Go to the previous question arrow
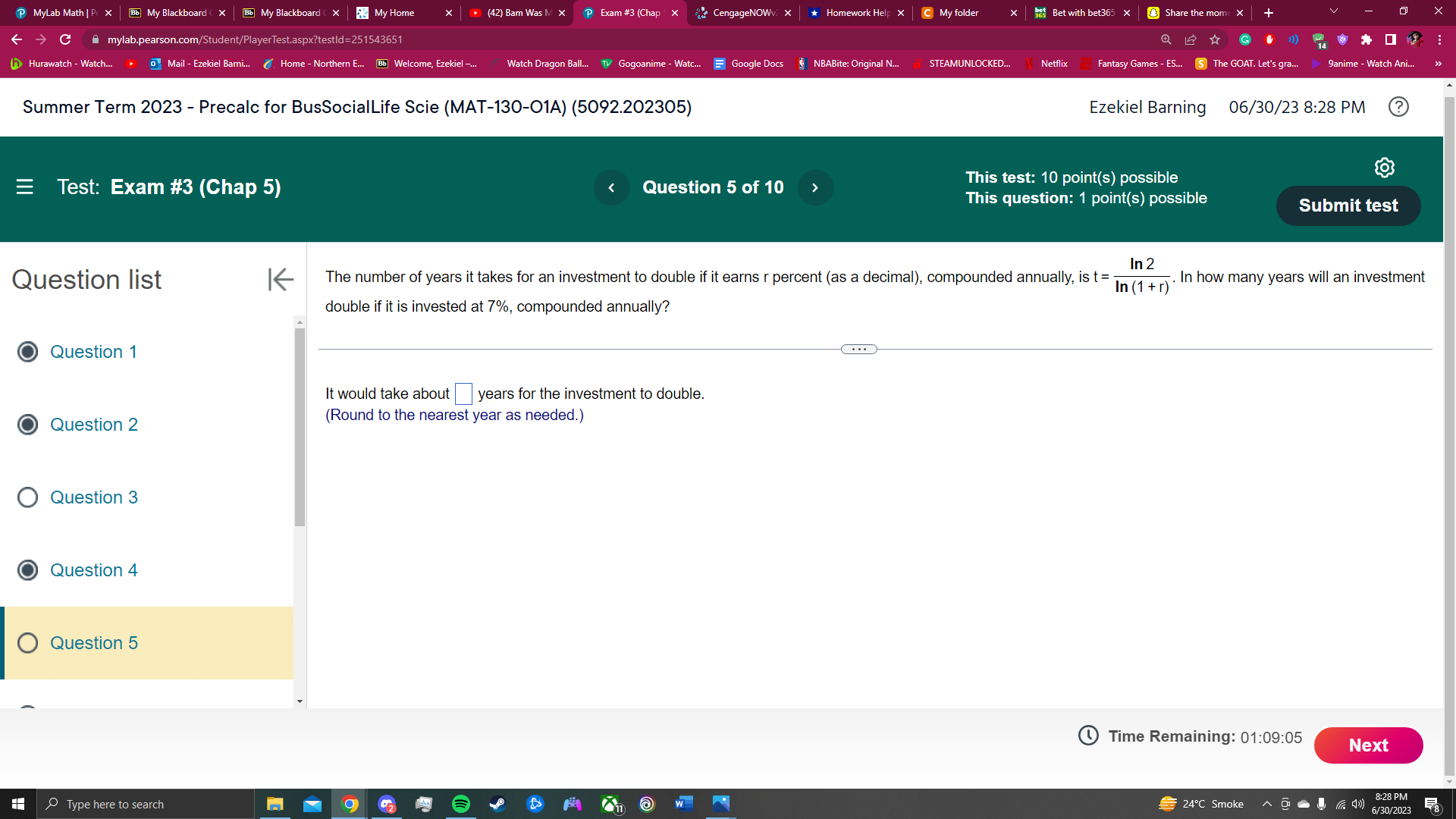 tap(611, 187)
